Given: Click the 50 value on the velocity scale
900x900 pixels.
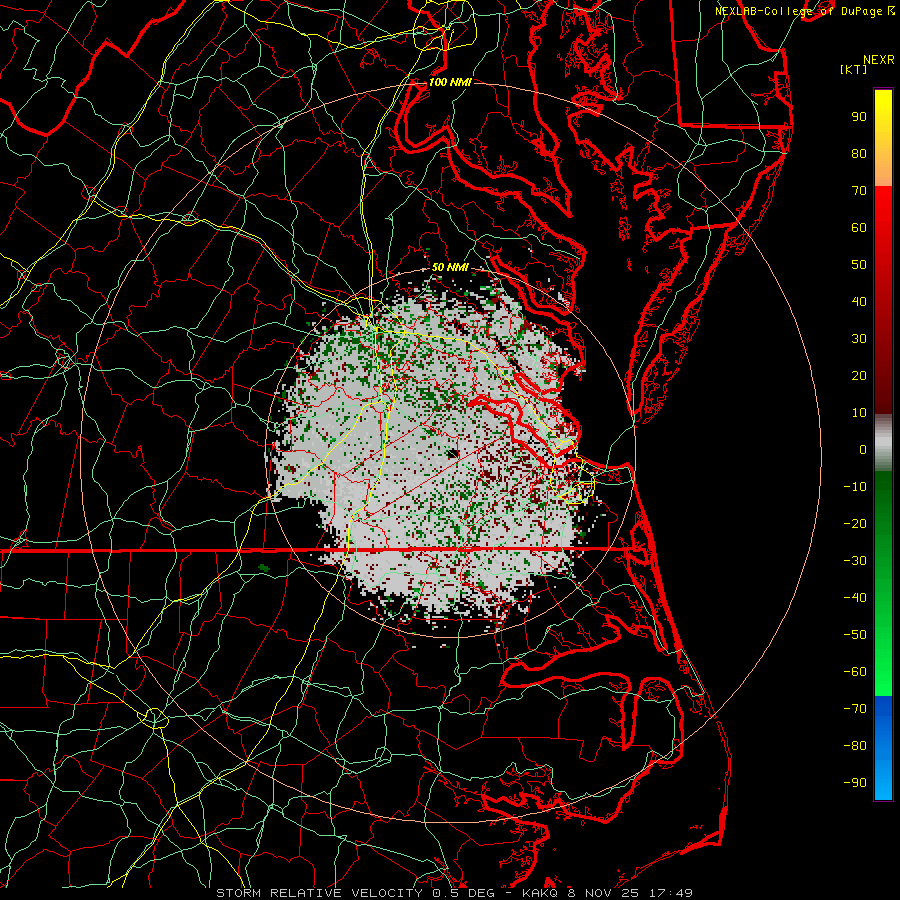Looking at the screenshot, I should [859, 265].
